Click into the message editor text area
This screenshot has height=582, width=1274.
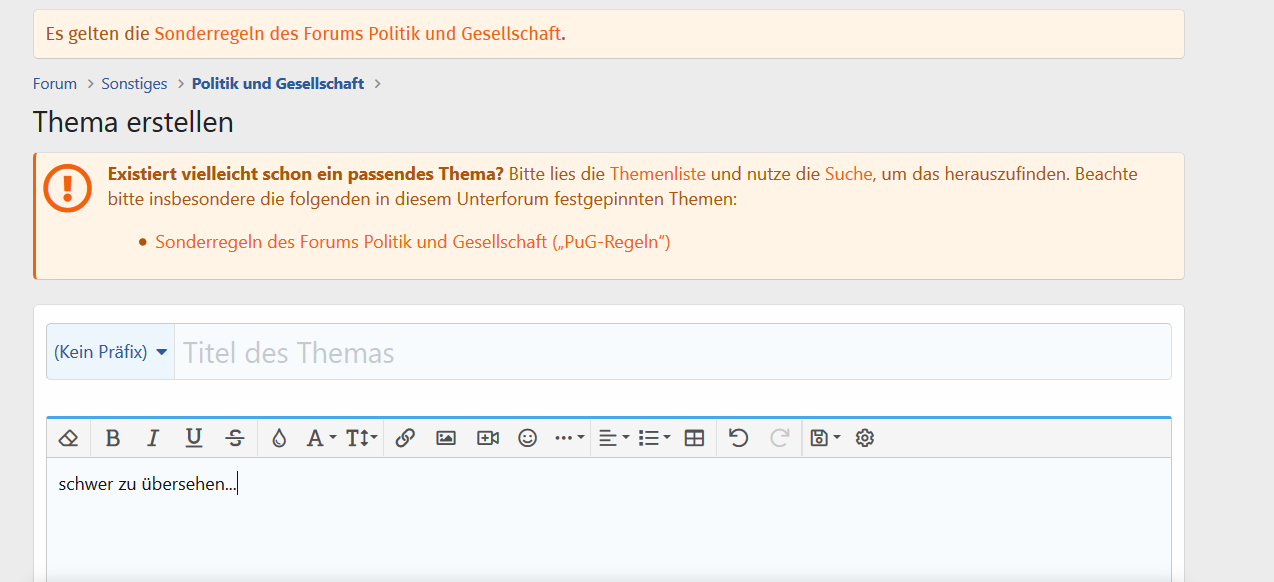608,520
